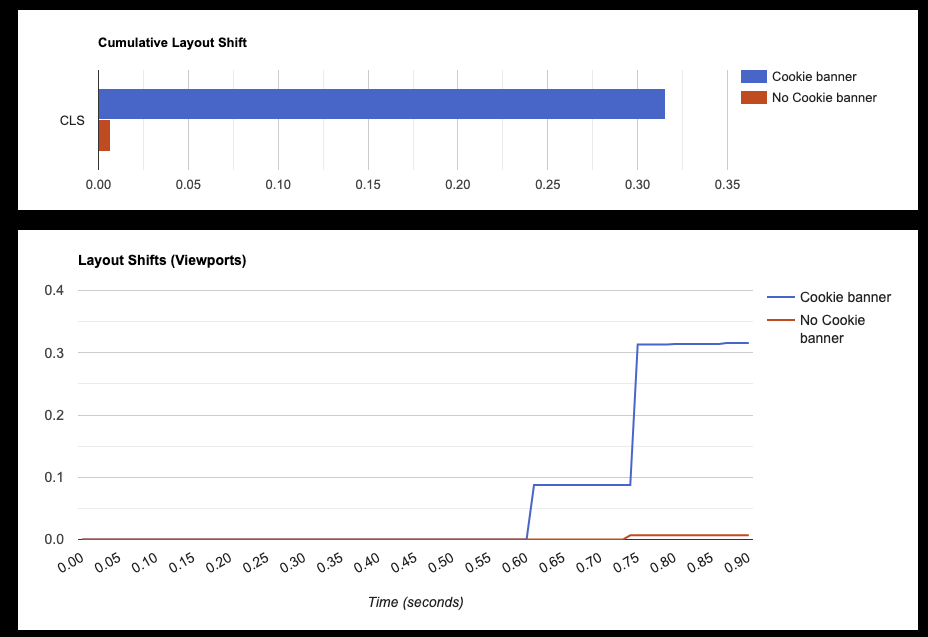The height and width of the screenshot is (637, 928).
Task: Click the orange No Cookie banner line legend marker
Action: pos(781,320)
